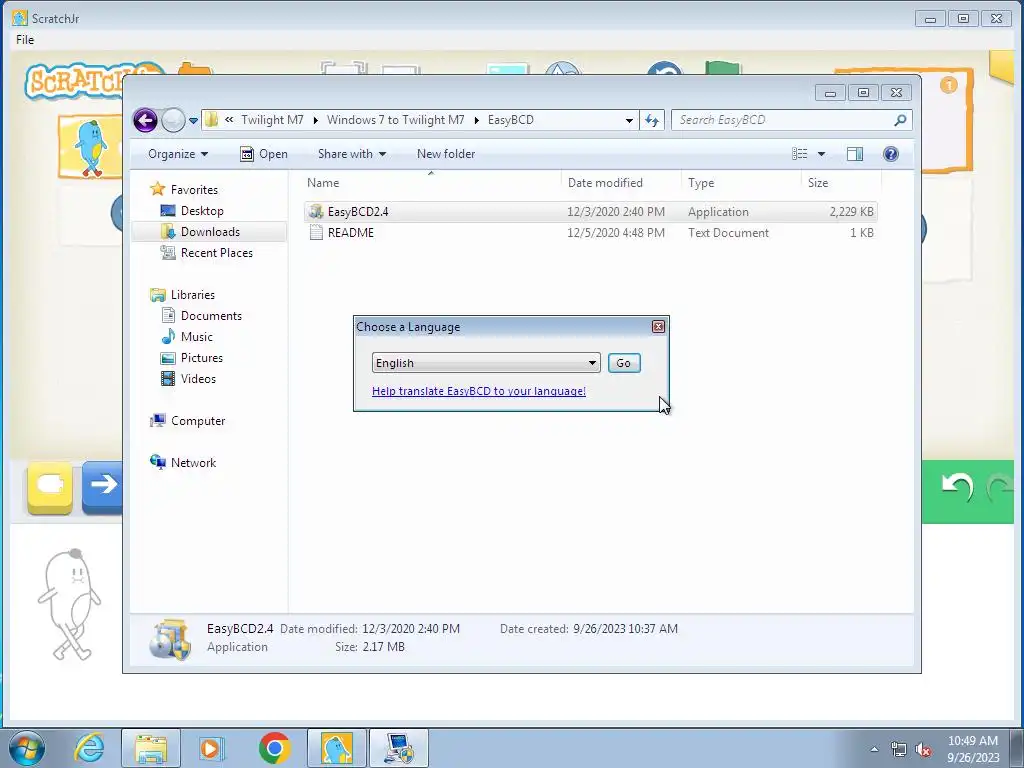
Task: Open Internet Explorer from the taskbar
Action: coord(89,748)
